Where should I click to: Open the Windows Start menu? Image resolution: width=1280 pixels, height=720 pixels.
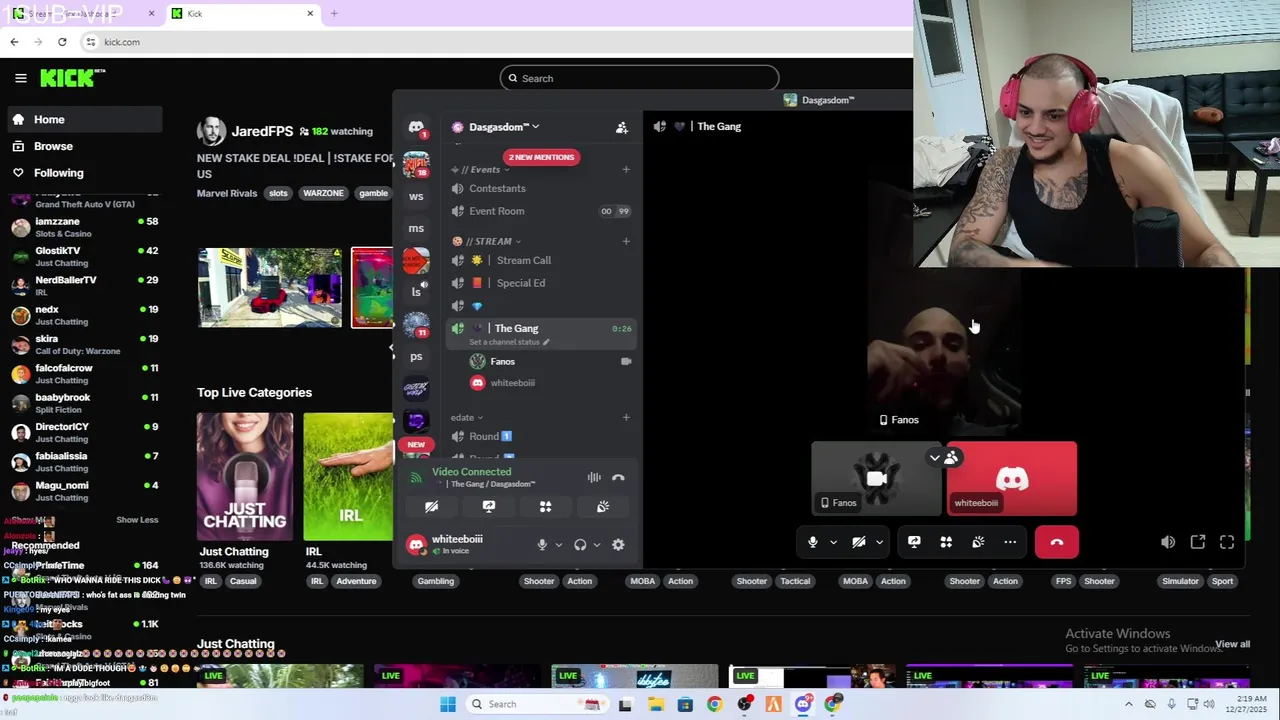(x=448, y=704)
